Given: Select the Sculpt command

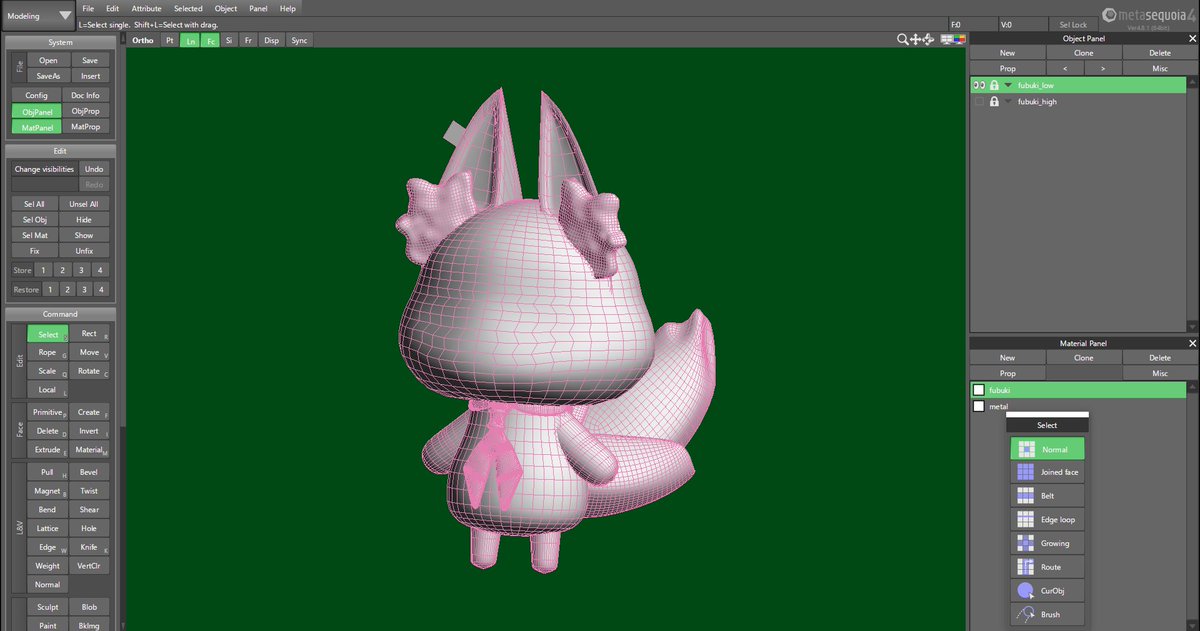Looking at the screenshot, I should click(47, 607).
